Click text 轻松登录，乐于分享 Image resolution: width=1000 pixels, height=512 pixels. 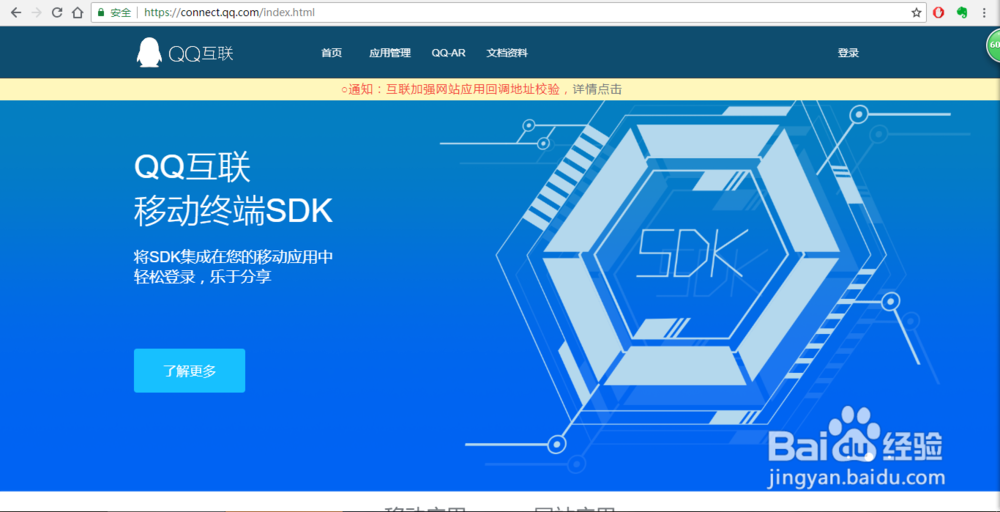203,278
